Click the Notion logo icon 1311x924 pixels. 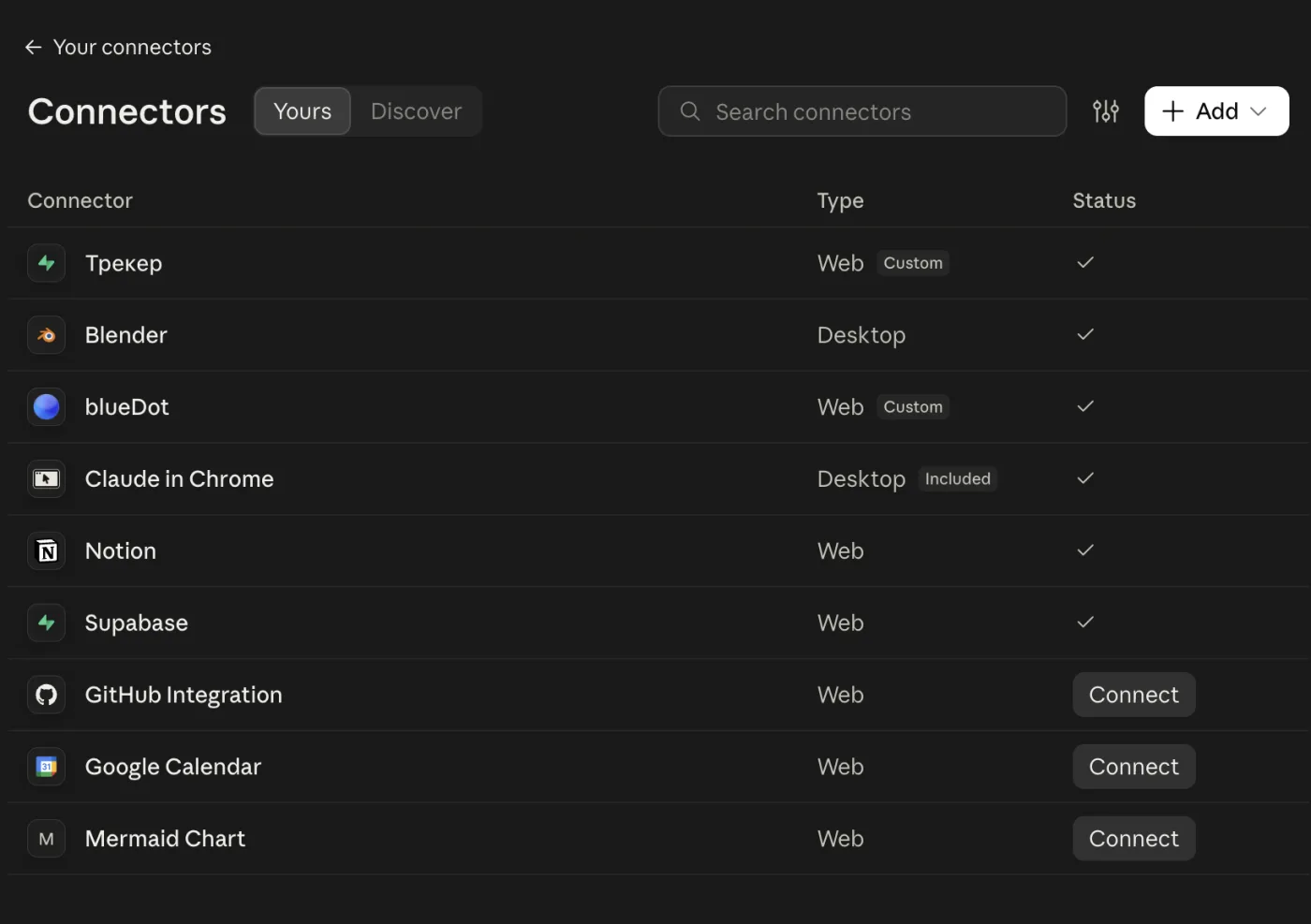pyautogui.click(x=46, y=551)
